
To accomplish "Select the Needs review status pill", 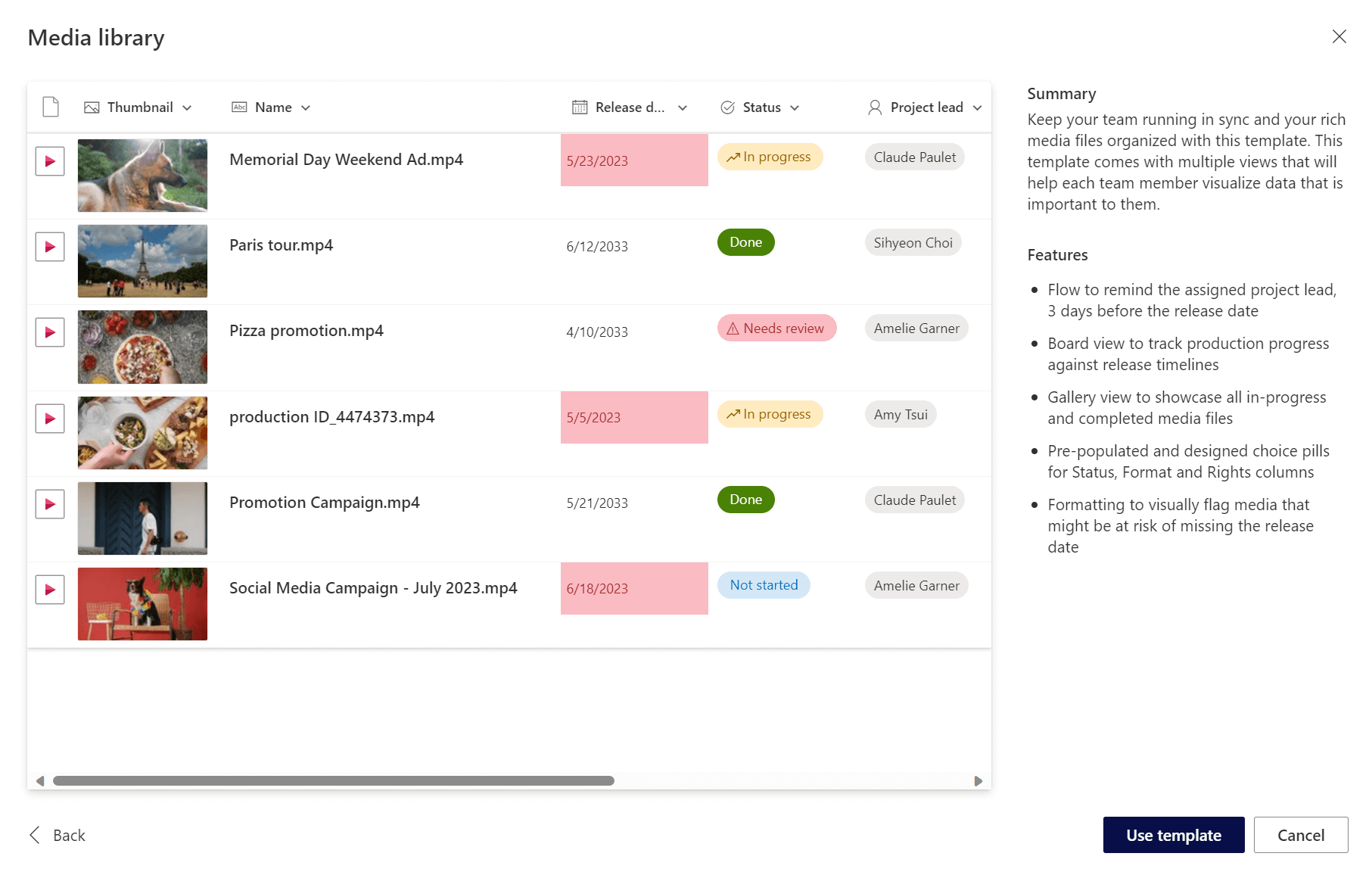I will pos(776,329).
